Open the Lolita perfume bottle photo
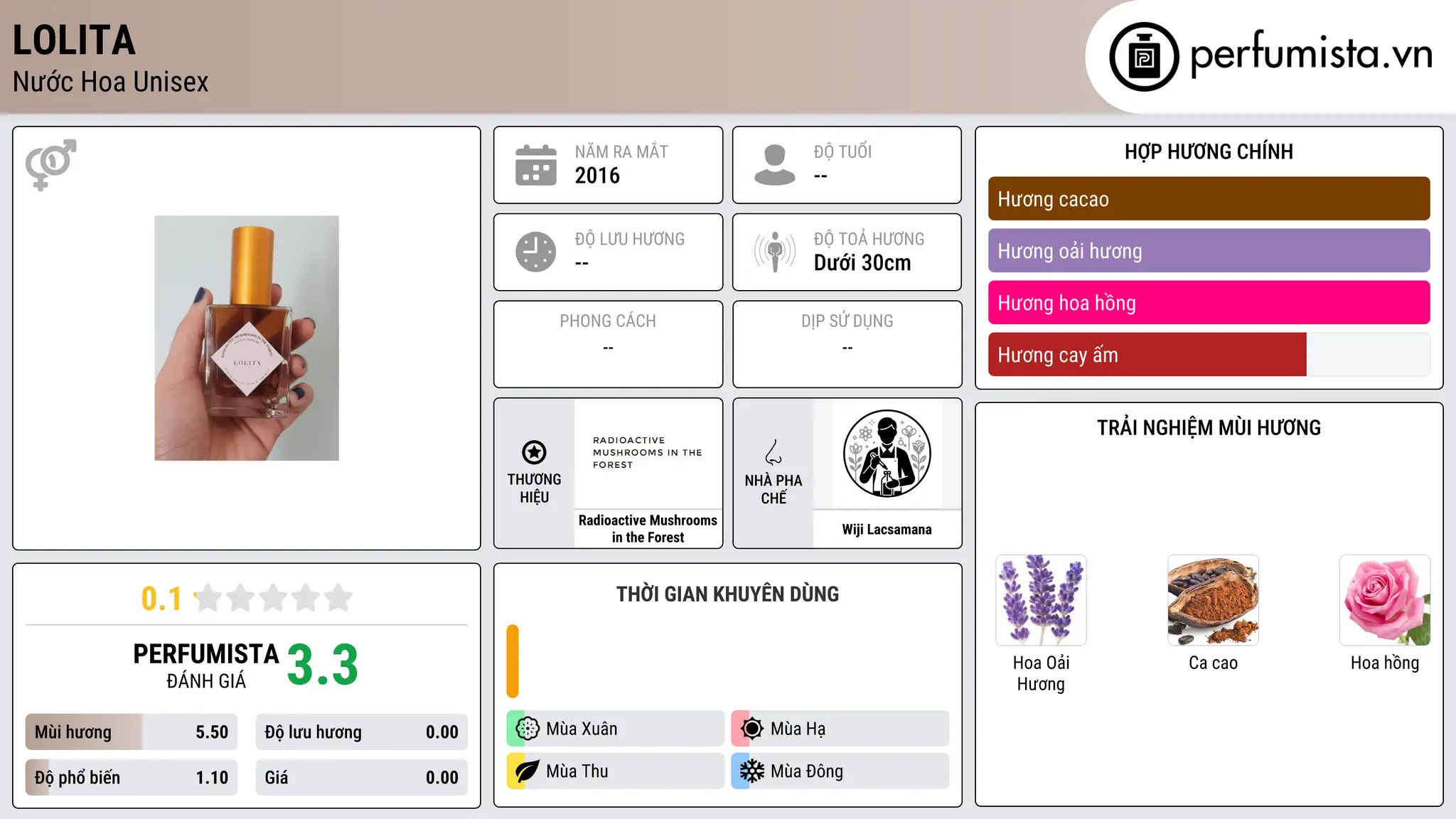 pyautogui.click(x=247, y=338)
